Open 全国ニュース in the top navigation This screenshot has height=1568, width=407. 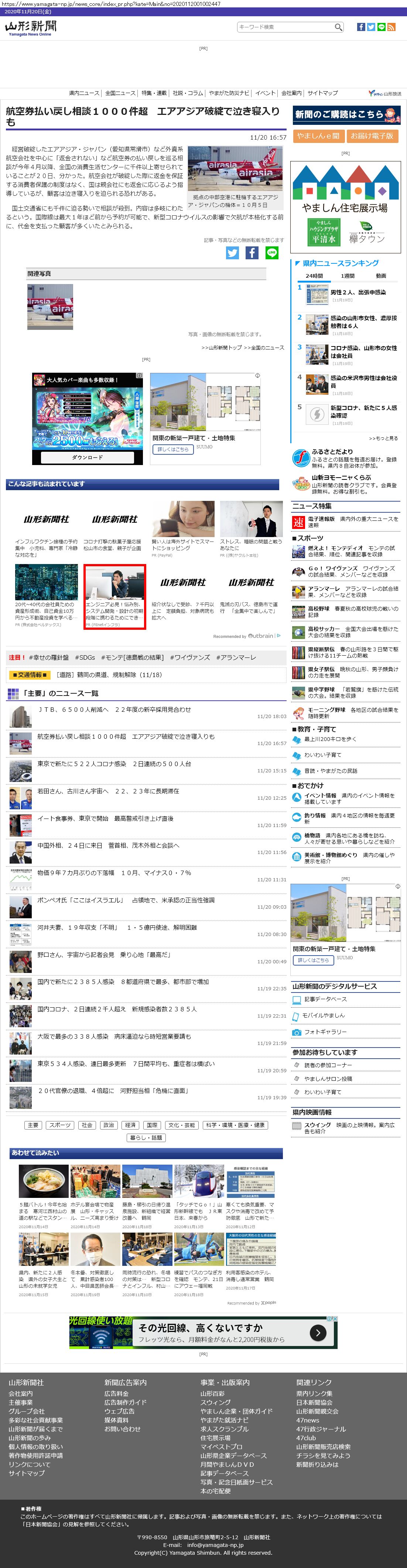[x=120, y=93]
